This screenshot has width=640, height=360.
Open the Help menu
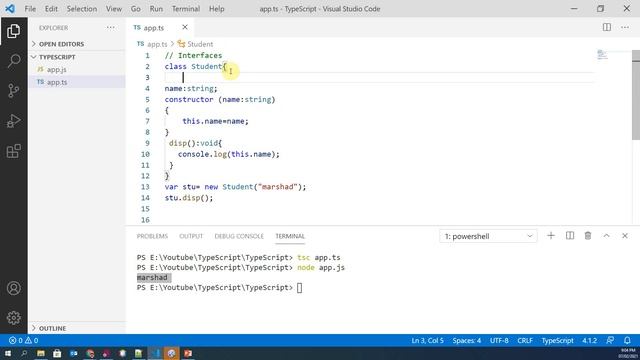coord(216,9)
